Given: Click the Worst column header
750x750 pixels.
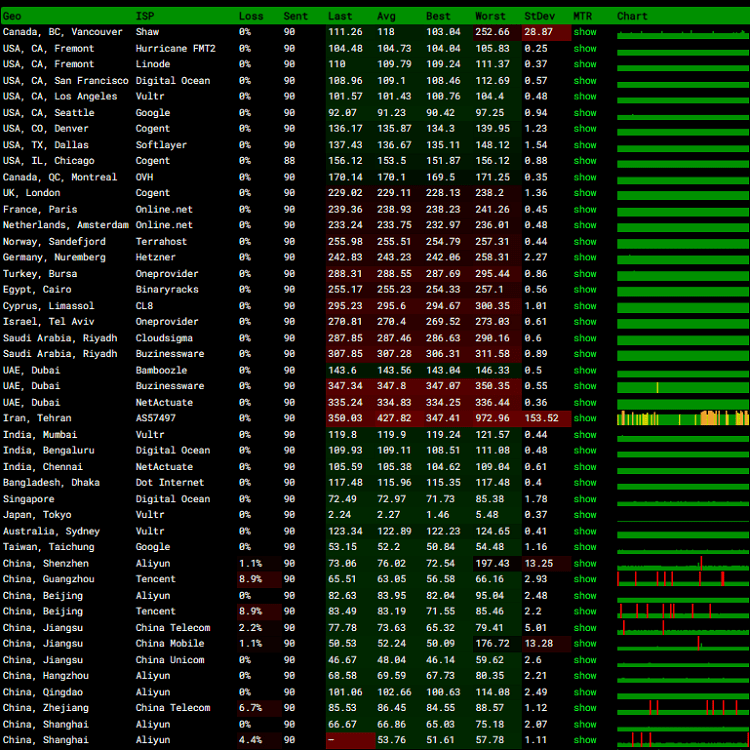Looking at the screenshot, I should pyautogui.click(x=490, y=16).
